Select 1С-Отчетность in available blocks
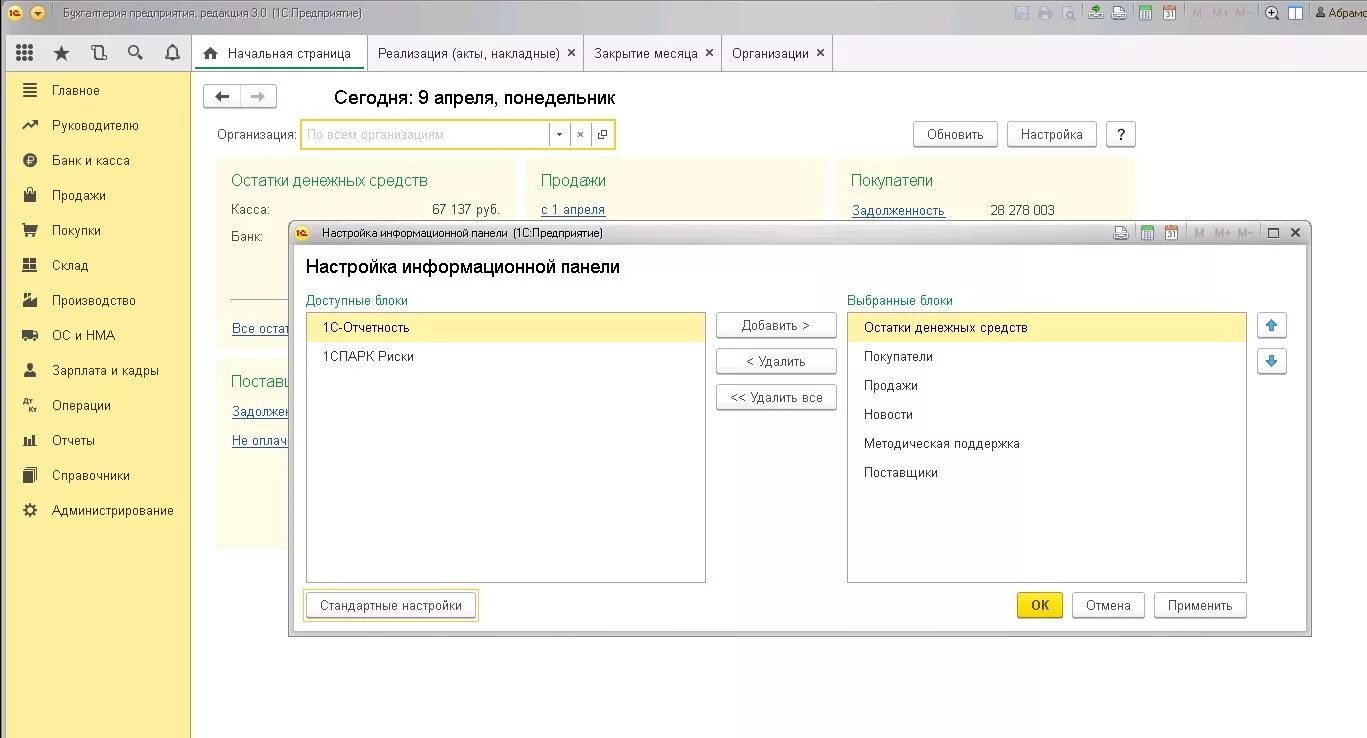This screenshot has height=738, width=1367. click(506, 327)
